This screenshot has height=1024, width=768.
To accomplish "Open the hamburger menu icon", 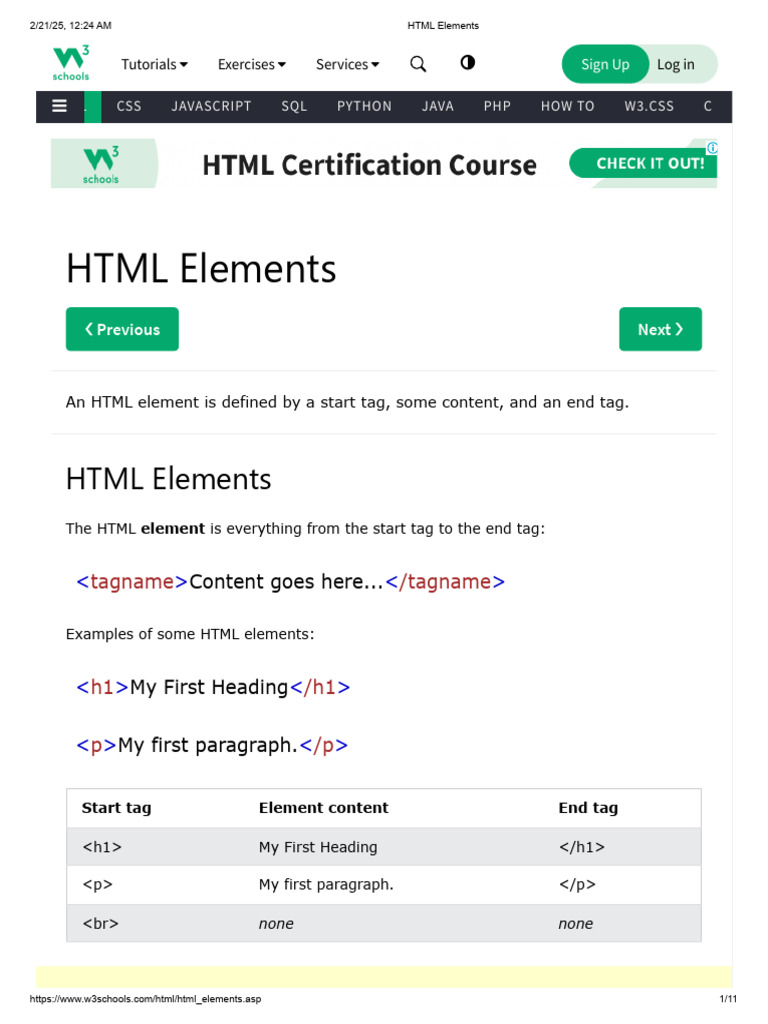I will click(x=60, y=106).
